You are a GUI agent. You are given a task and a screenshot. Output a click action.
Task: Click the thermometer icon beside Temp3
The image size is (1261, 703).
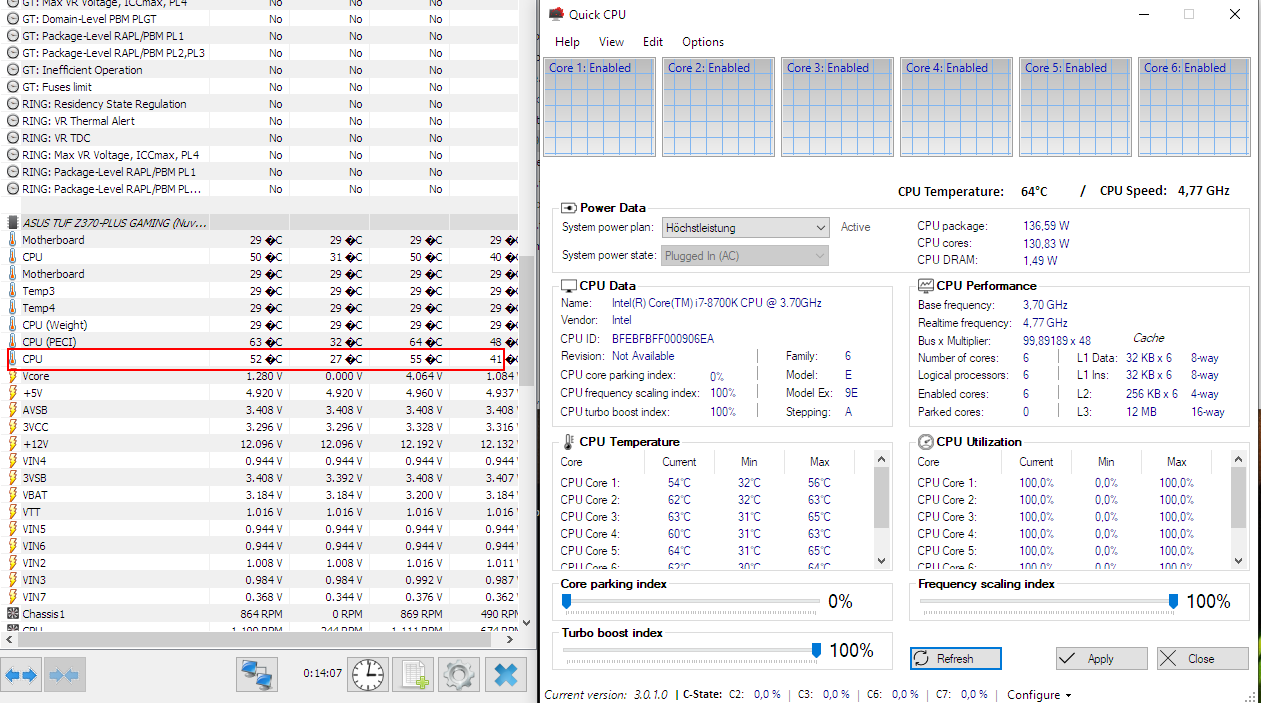tap(12, 291)
